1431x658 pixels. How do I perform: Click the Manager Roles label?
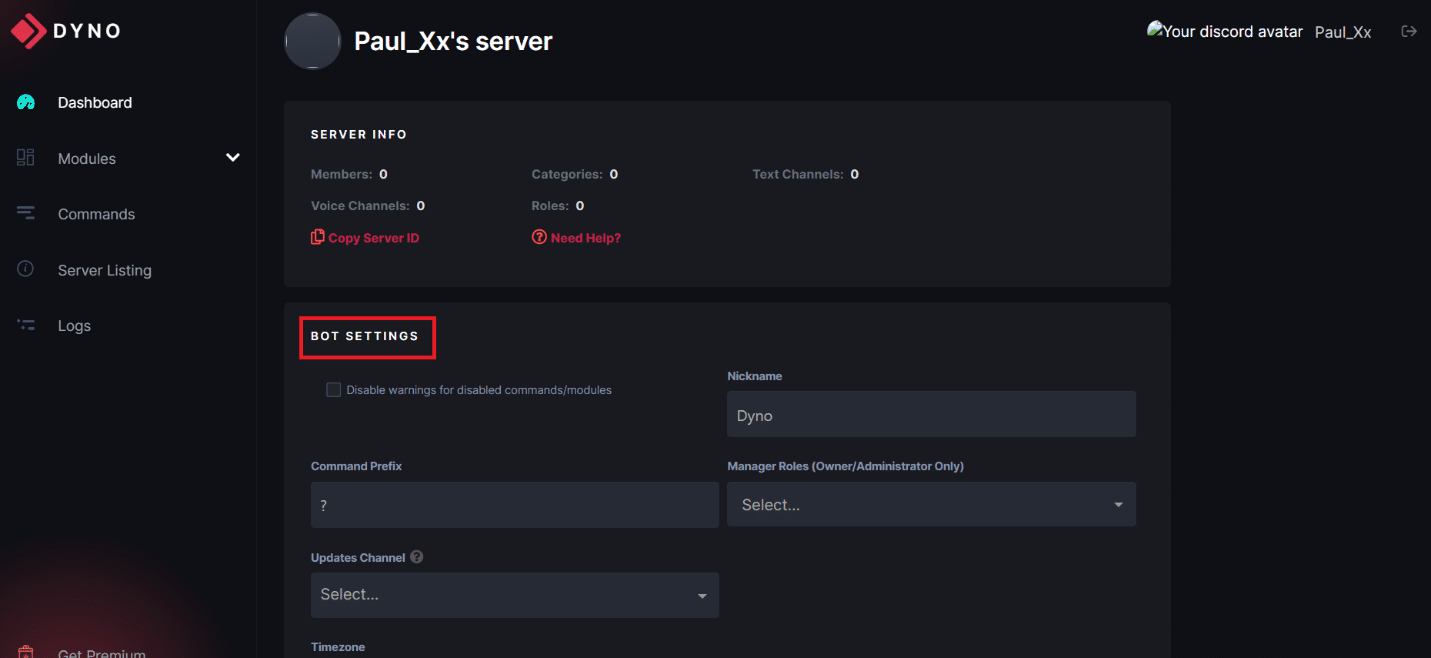point(845,466)
